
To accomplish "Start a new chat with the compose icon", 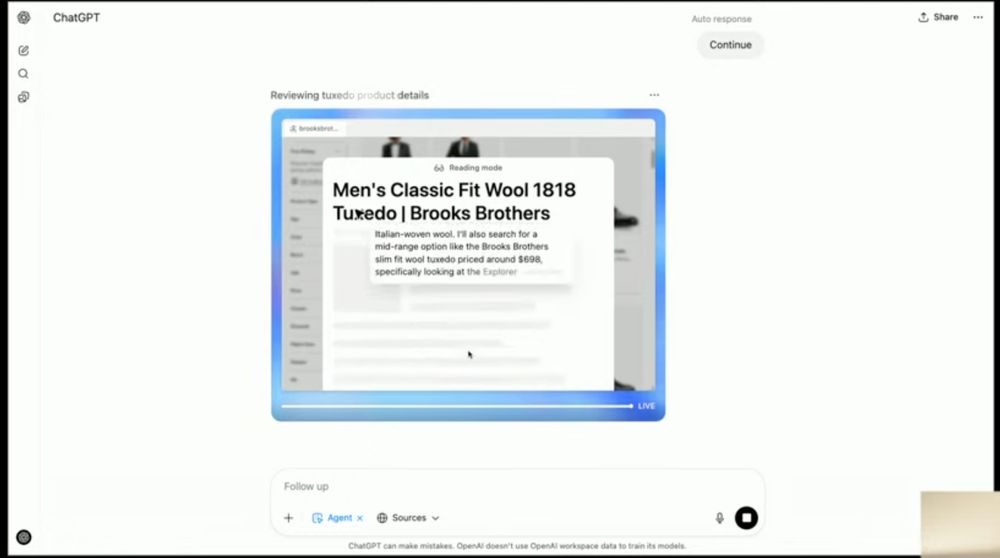I will 24,50.
